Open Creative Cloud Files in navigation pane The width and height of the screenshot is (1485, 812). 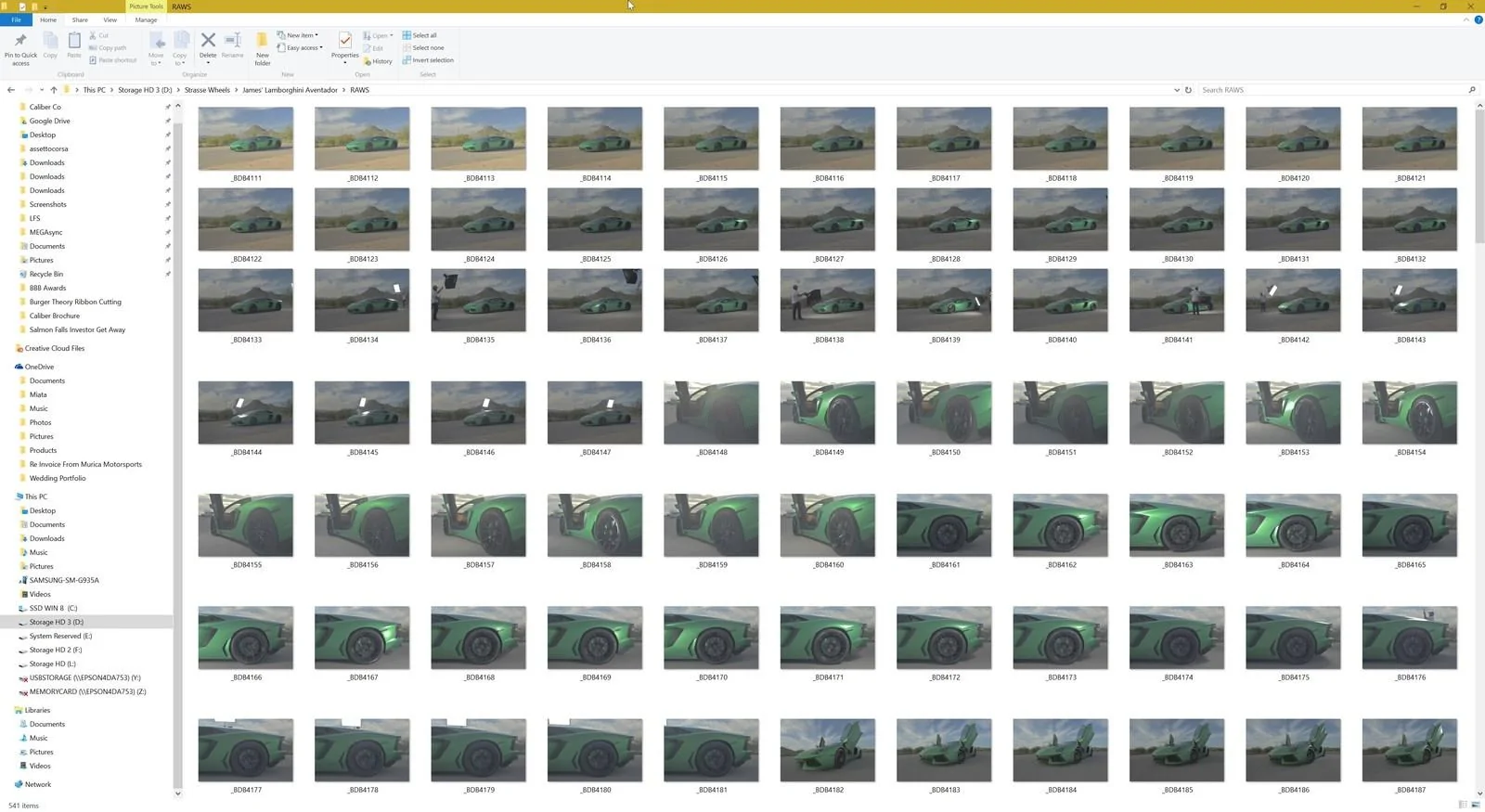(55, 348)
